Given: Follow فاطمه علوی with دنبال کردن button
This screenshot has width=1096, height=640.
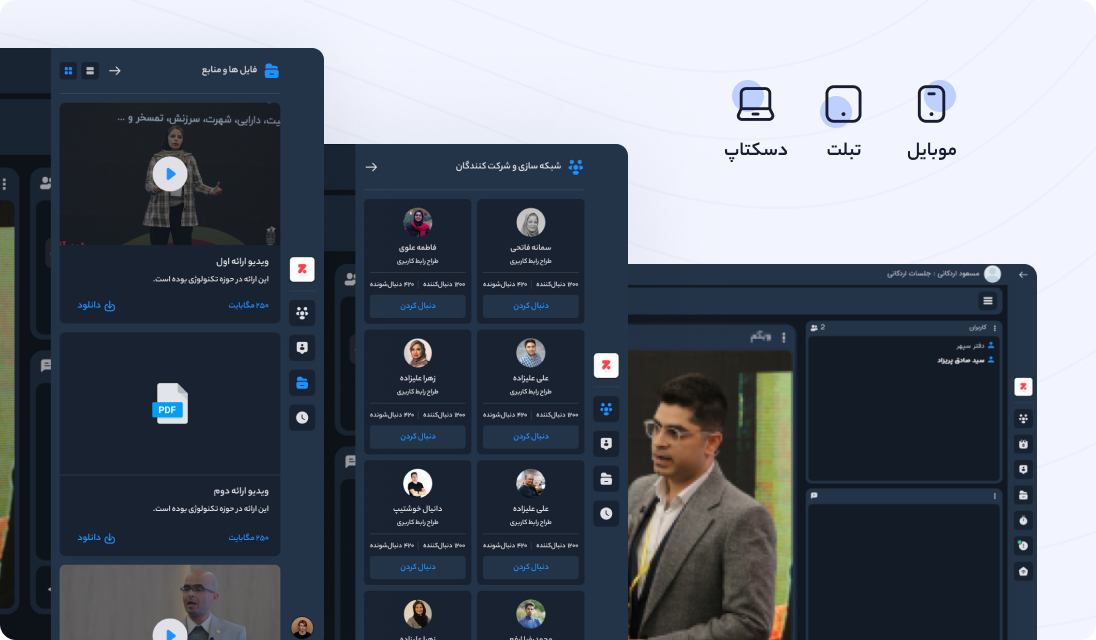Looking at the screenshot, I should 418,306.
